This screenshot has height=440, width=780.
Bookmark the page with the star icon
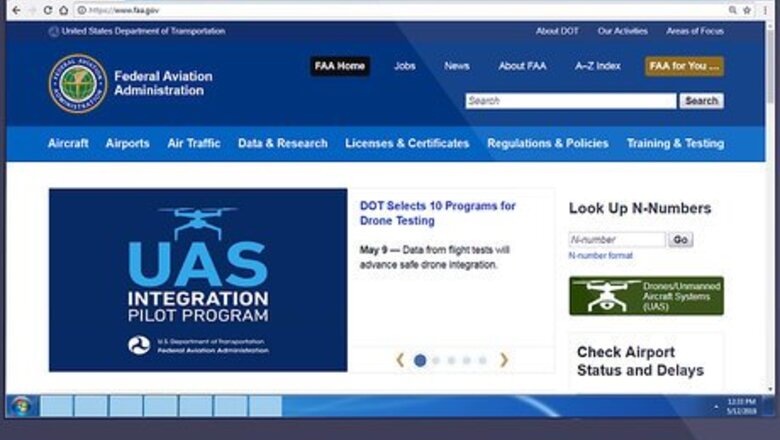click(747, 10)
